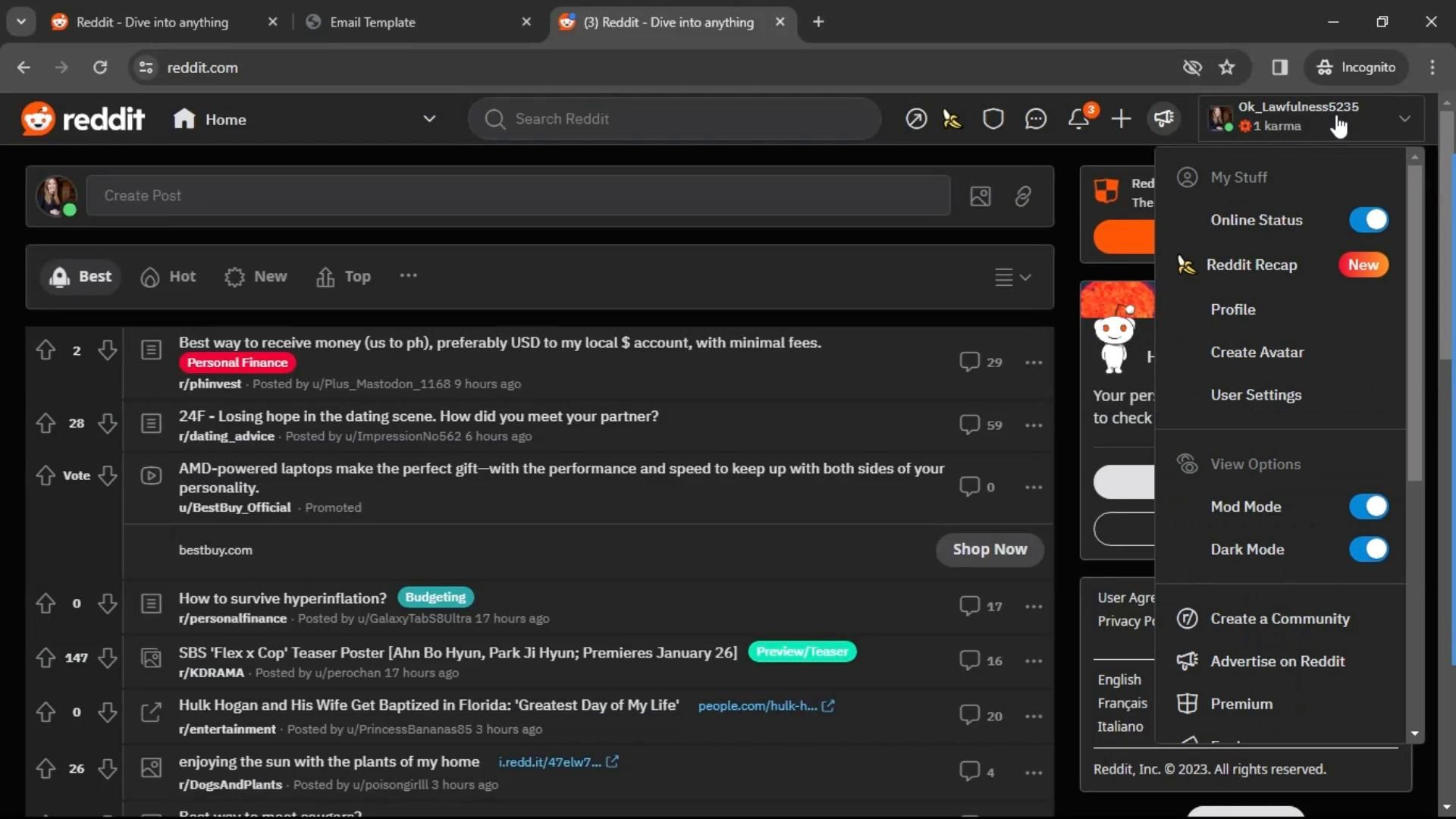Click the user menu scrollbar down arrow
Screen dimensions: 1456x819
click(1414, 733)
